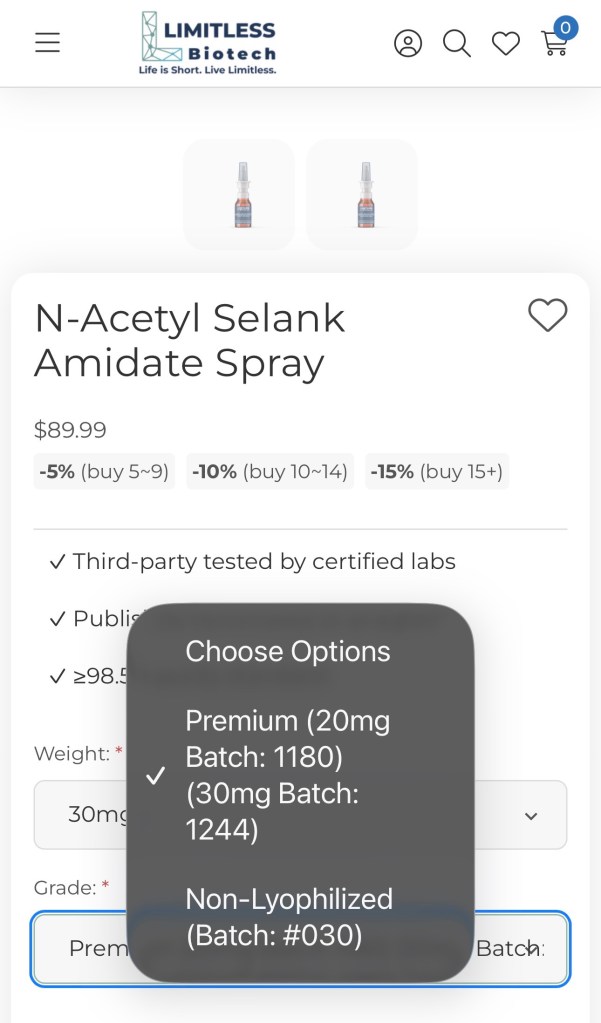Choose the Premium batch grade option
Viewport: 601px width, 1023px height.
(x=288, y=775)
